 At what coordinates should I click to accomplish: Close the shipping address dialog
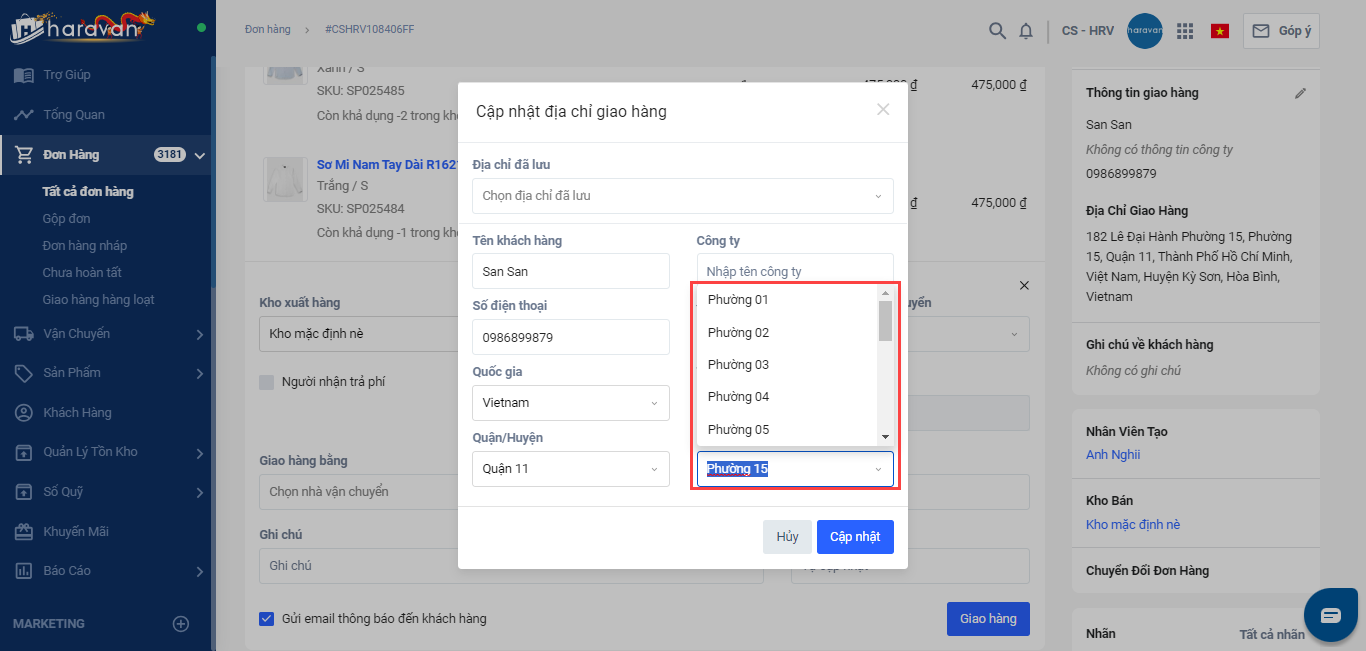pos(883,110)
